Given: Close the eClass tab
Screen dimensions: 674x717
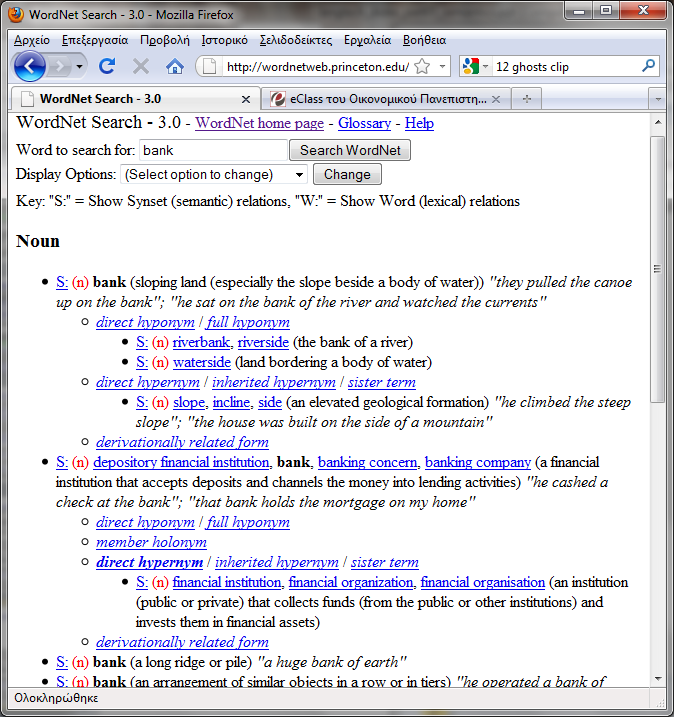Looking at the screenshot, I should [496, 99].
